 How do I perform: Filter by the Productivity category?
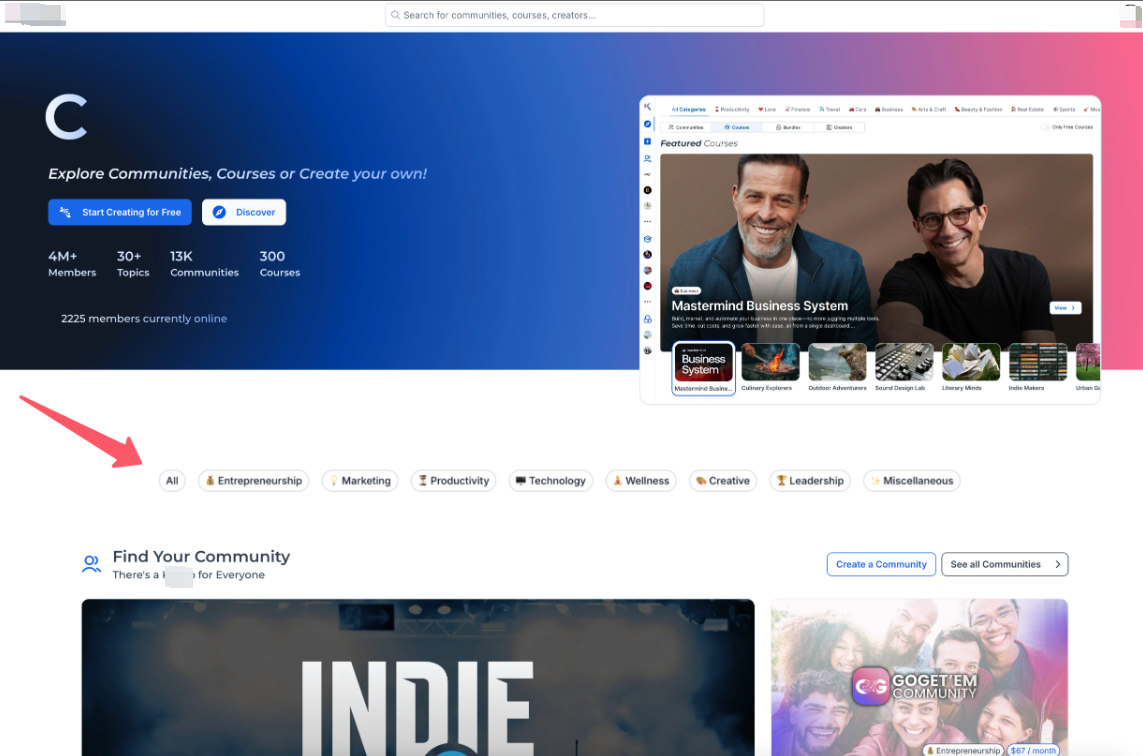pos(453,480)
